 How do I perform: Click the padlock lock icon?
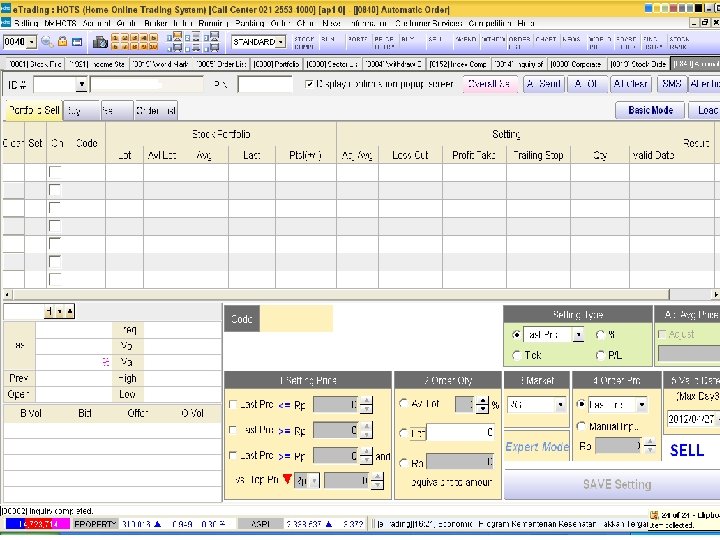tap(62, 42)
